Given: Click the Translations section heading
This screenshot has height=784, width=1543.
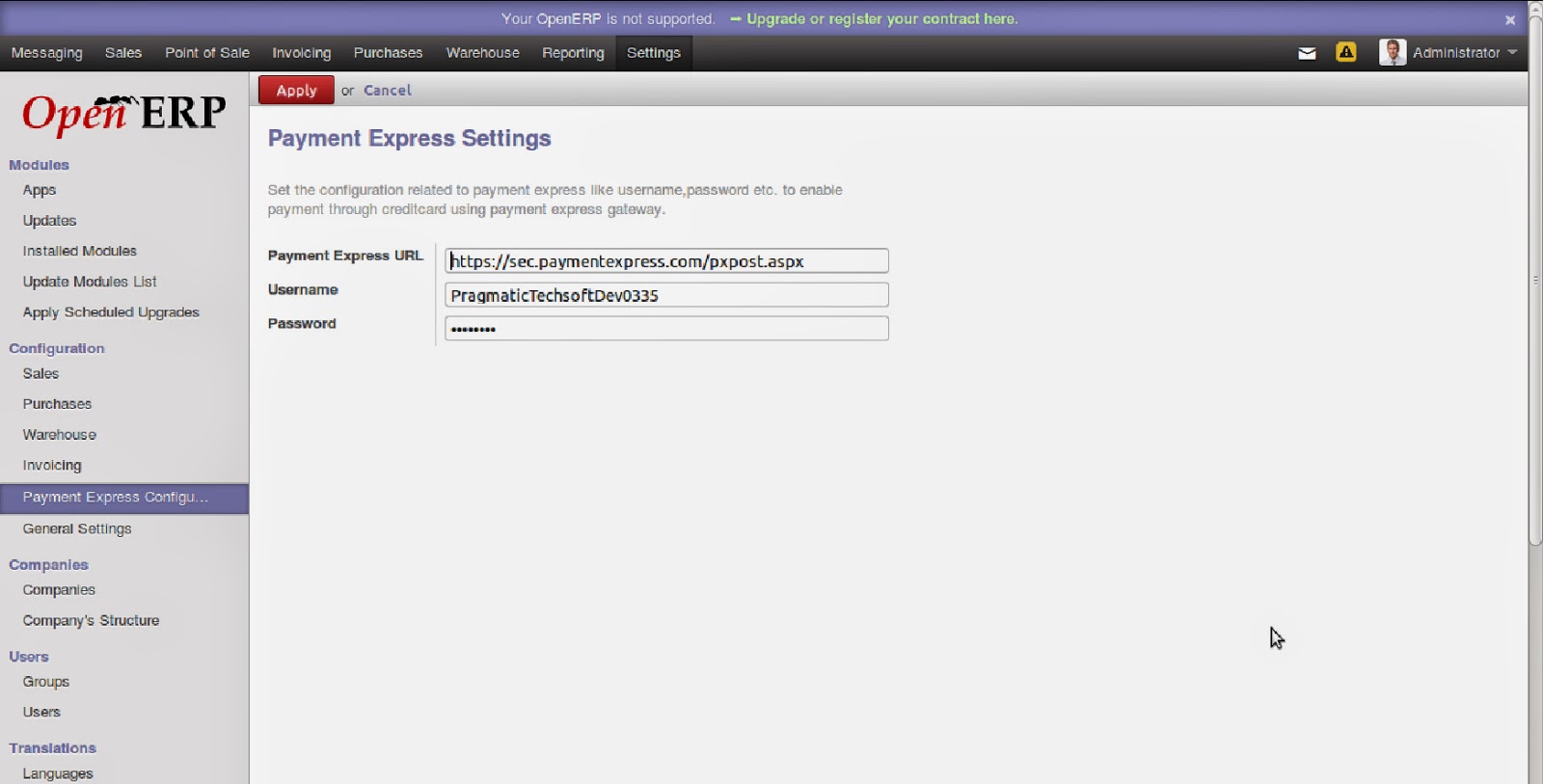Looking at the screenshot, I should [53, 747].
